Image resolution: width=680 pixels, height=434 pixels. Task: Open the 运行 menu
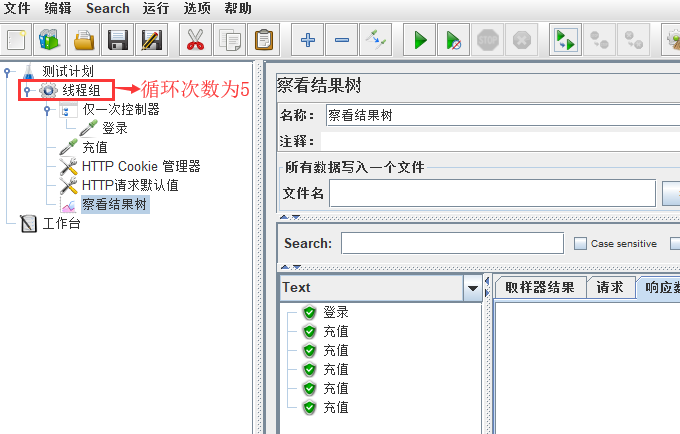coord(156,8)
